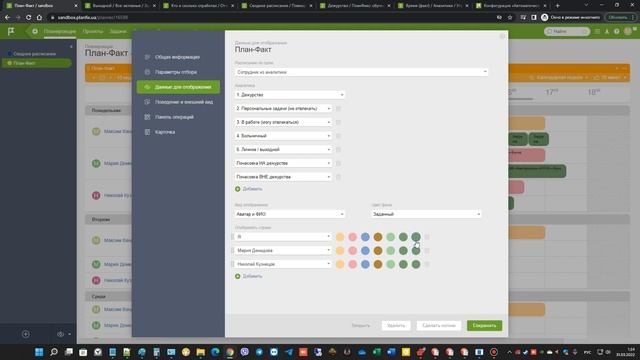
Task: Open the Задачи menu in the top bar
Action: [118, 31]
